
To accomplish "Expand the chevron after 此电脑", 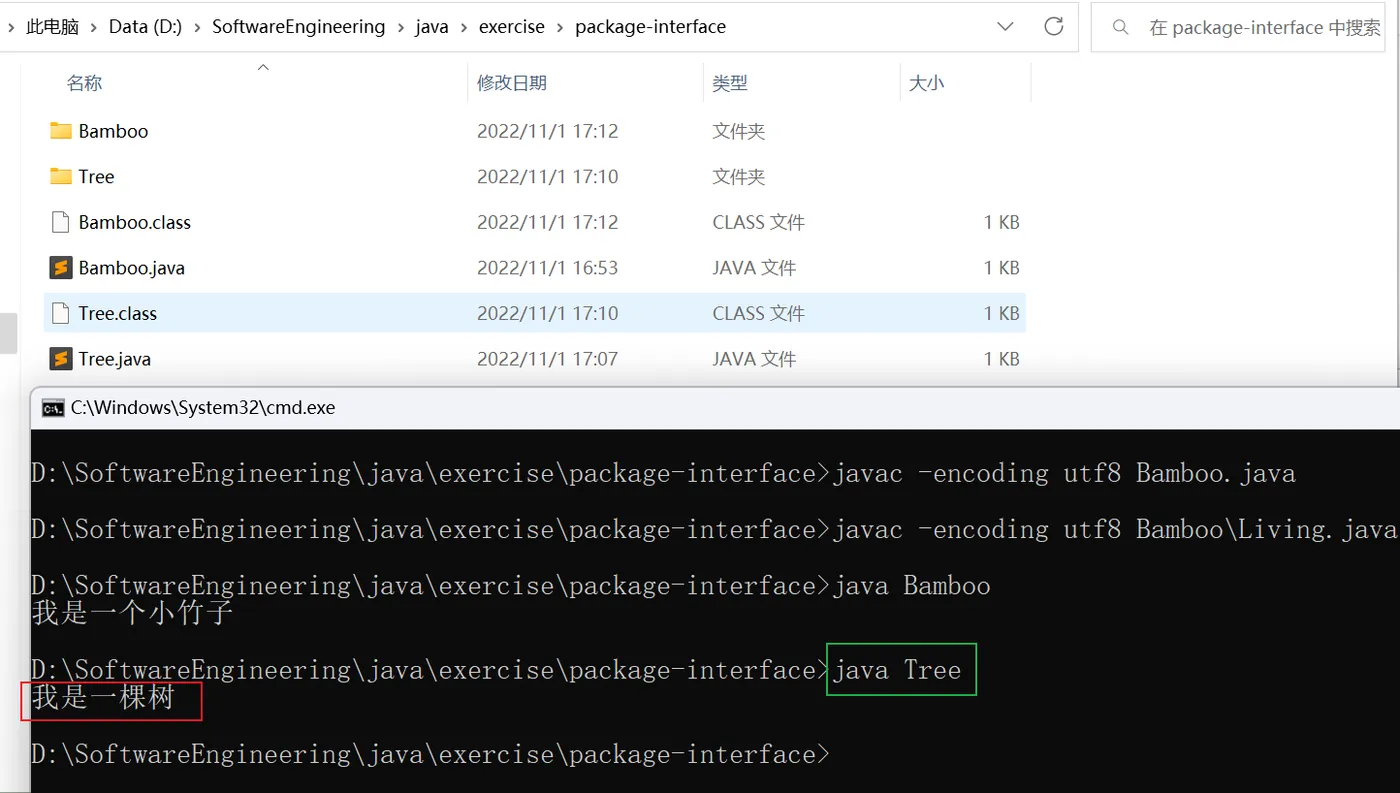I will click(94, 27).
